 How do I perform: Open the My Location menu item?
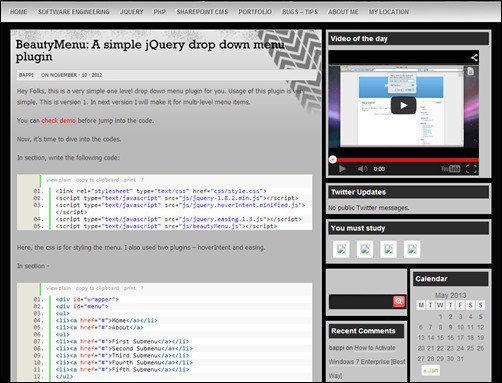(389, 12)
